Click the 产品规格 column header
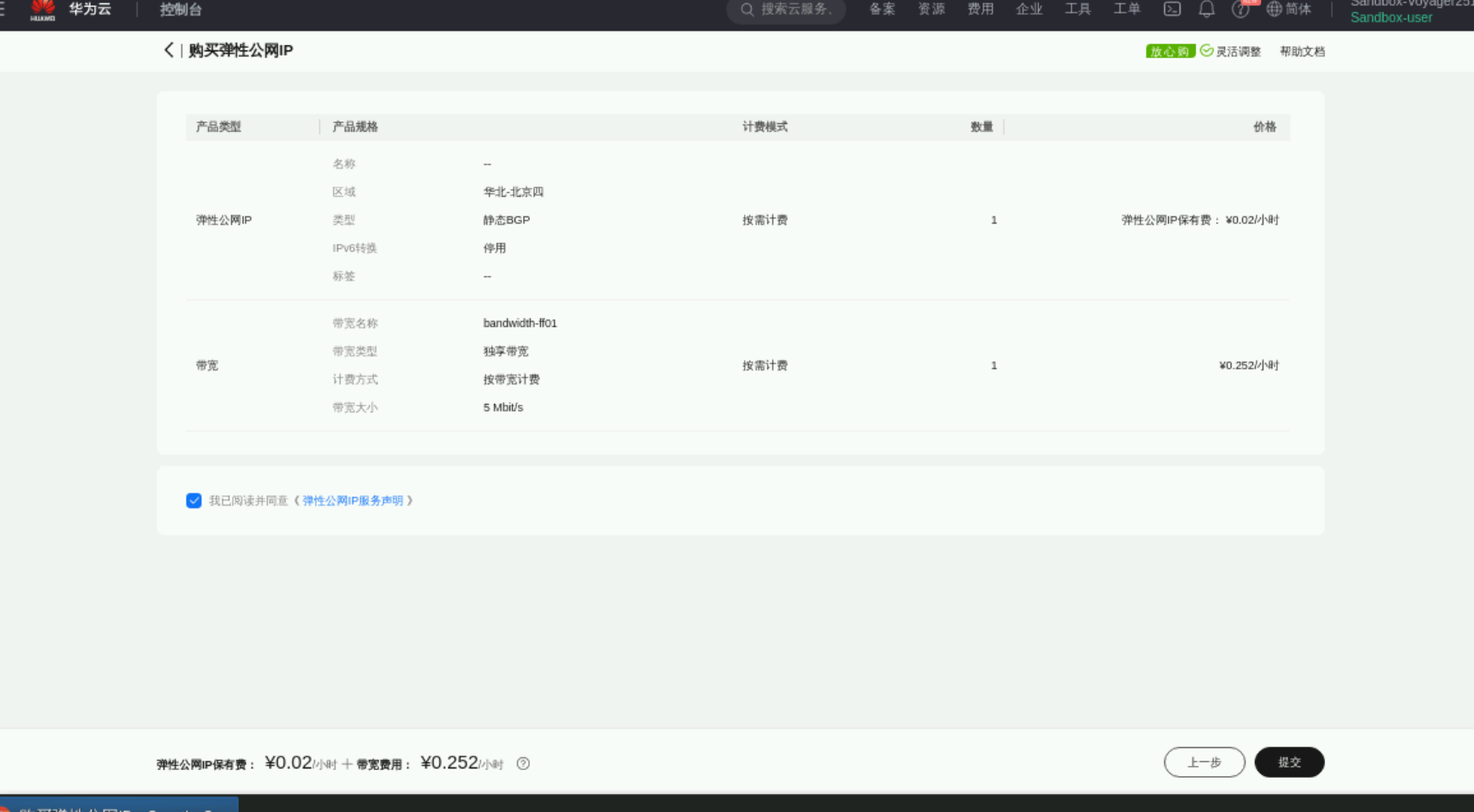 (355, 127)
